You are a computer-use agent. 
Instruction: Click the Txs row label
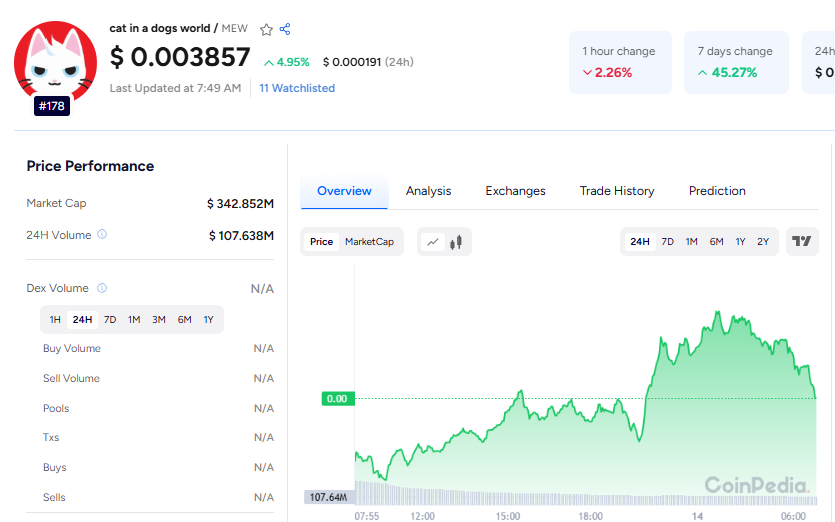[x=51, y=437]
